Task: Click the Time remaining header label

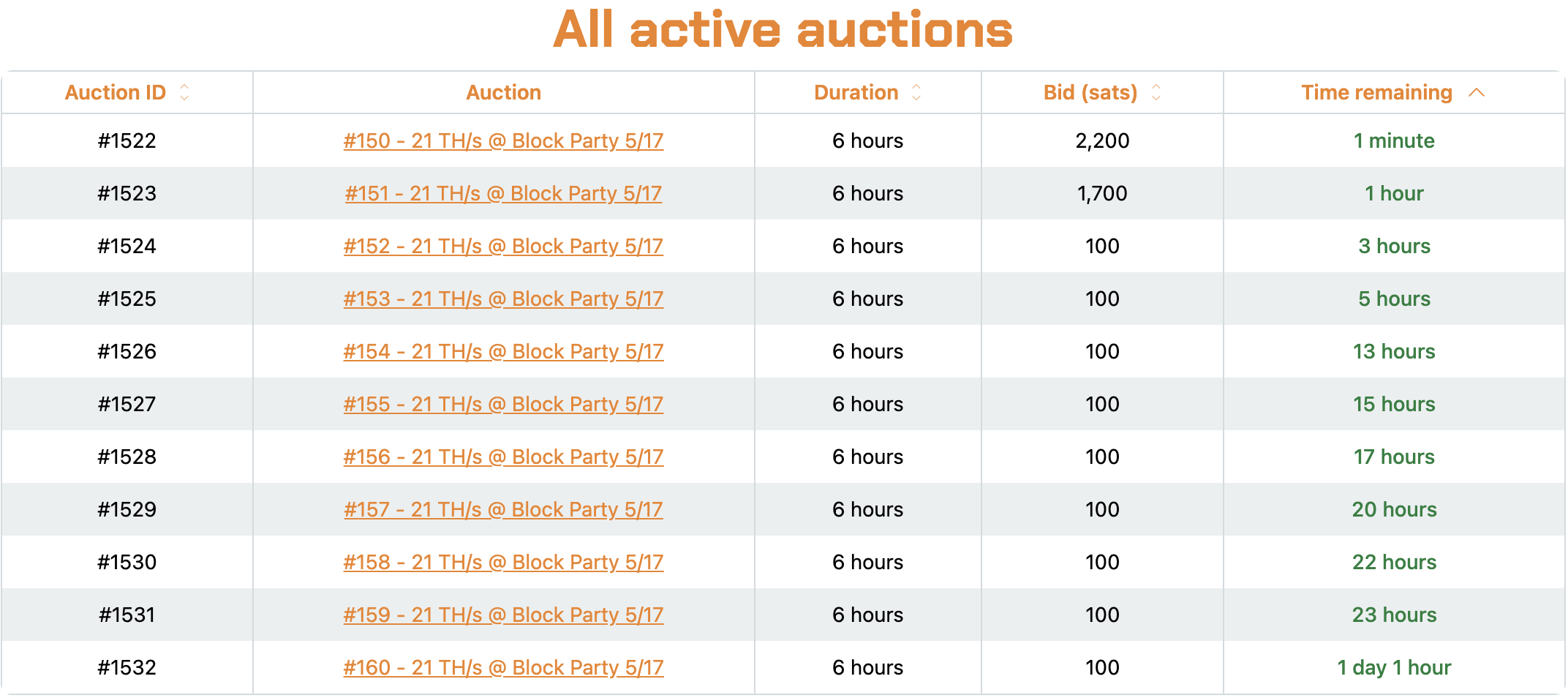Action: [1376, 92]
